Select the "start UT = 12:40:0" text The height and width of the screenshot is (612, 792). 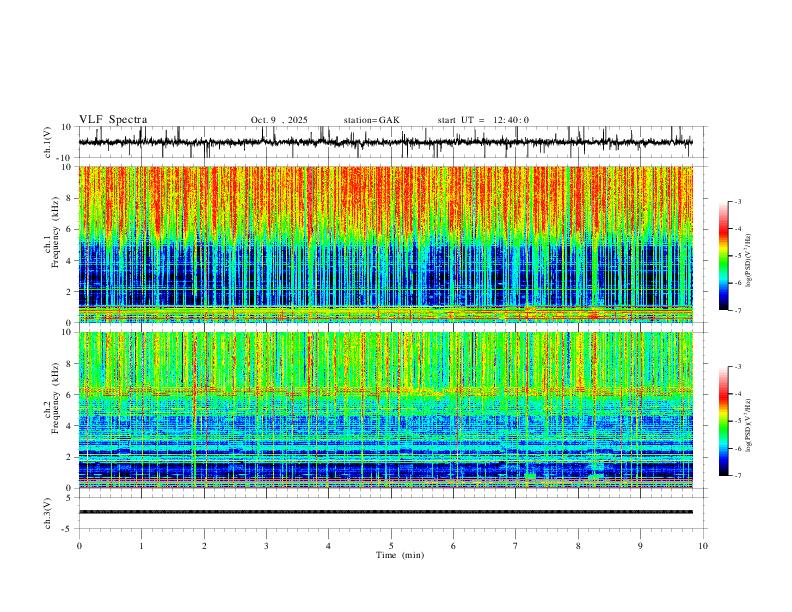(x=483, y=120)
